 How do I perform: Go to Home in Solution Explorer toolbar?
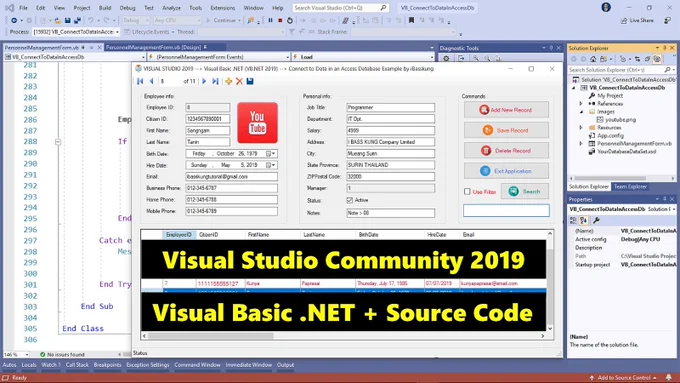tap(593, 59)
